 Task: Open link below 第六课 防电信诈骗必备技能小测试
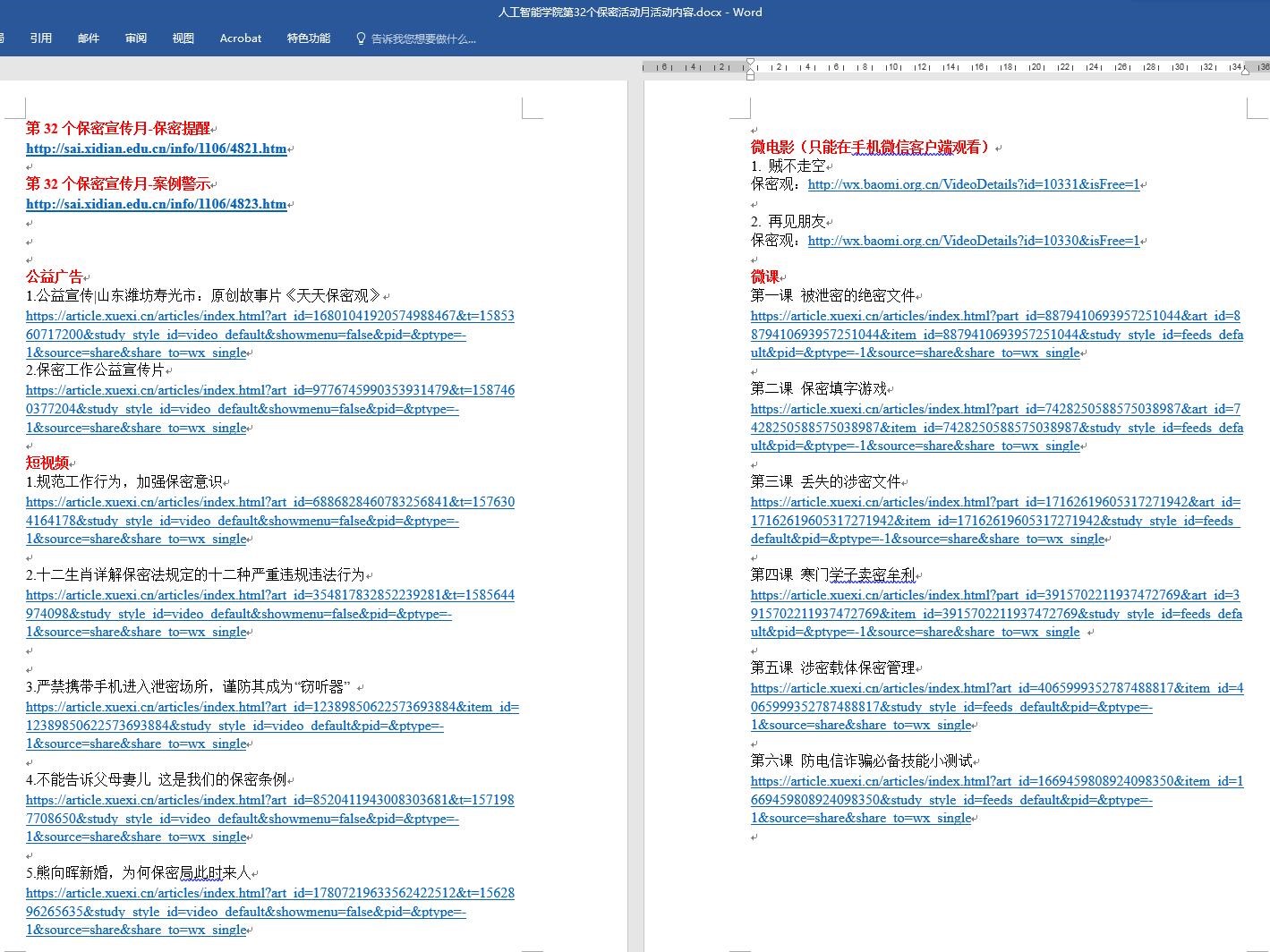(993, 782)
